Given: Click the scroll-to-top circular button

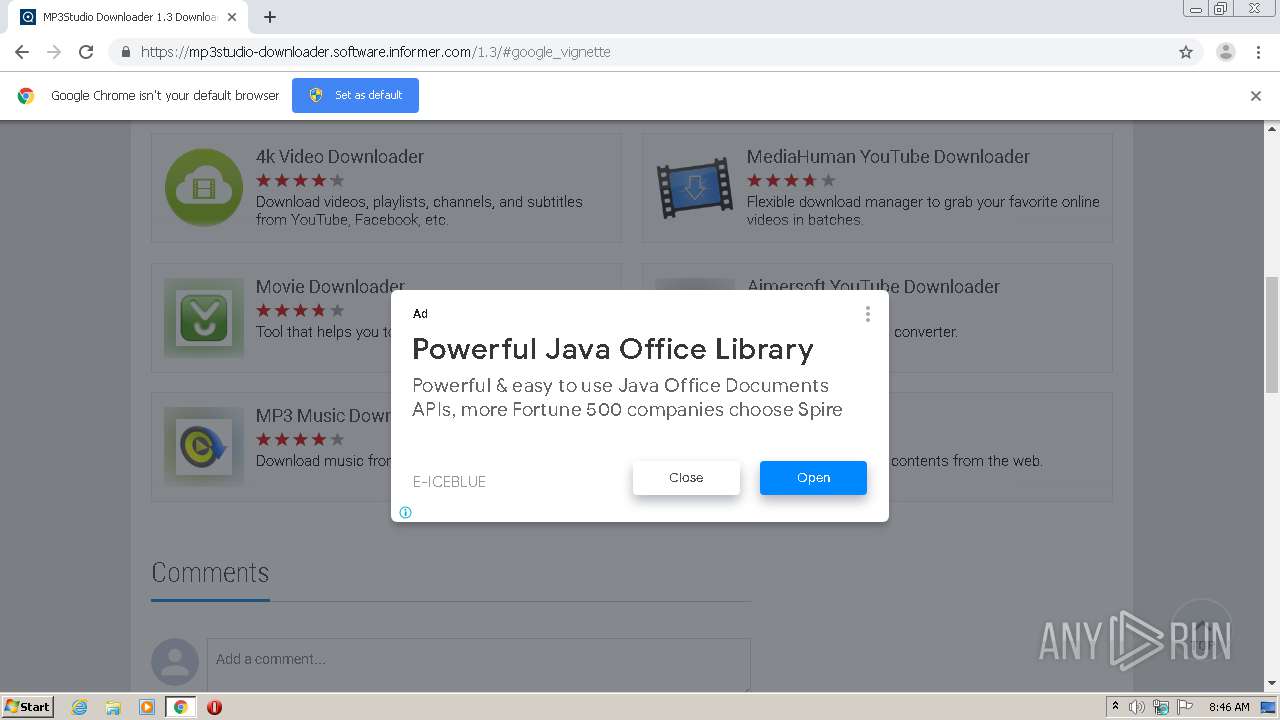Looking at the screenshot, I should point(1201,630).
